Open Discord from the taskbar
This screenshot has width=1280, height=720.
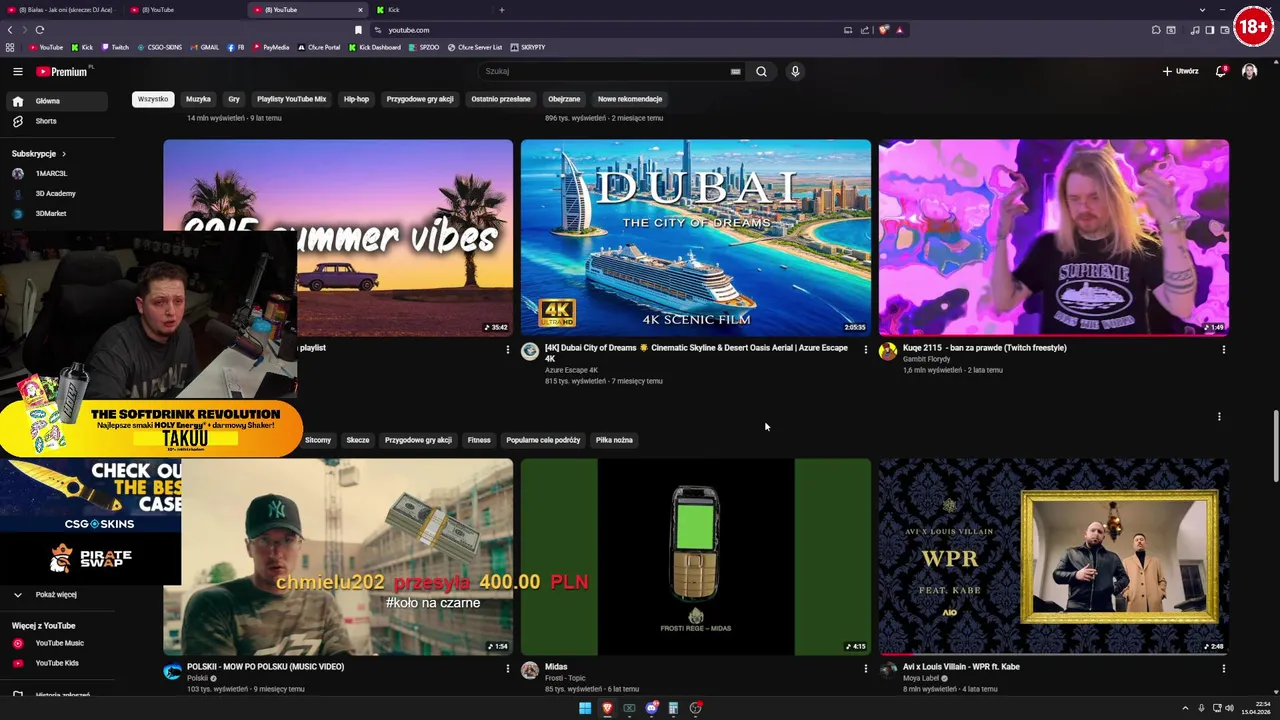click(651, 708)
